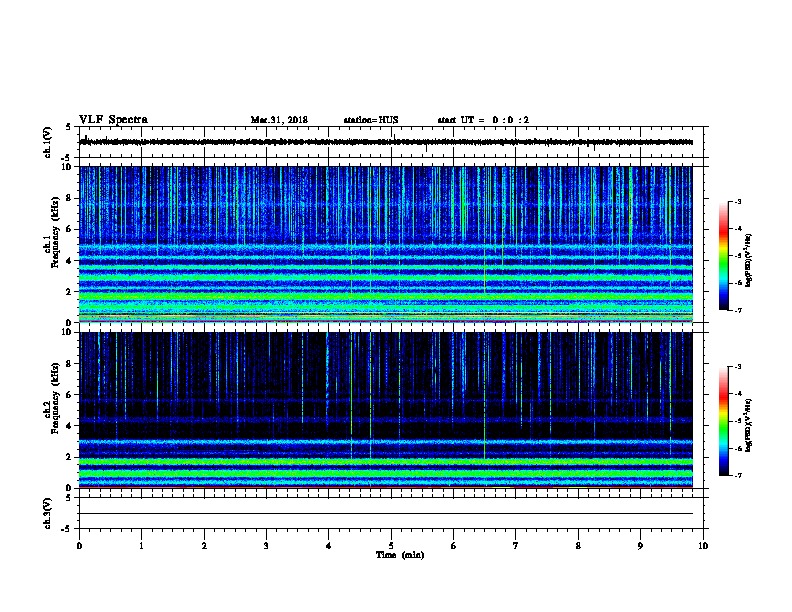Click the "-3" tick on ch.1 color bar
The height and width of the screenshot is (612, 792).
click(737, 202)
